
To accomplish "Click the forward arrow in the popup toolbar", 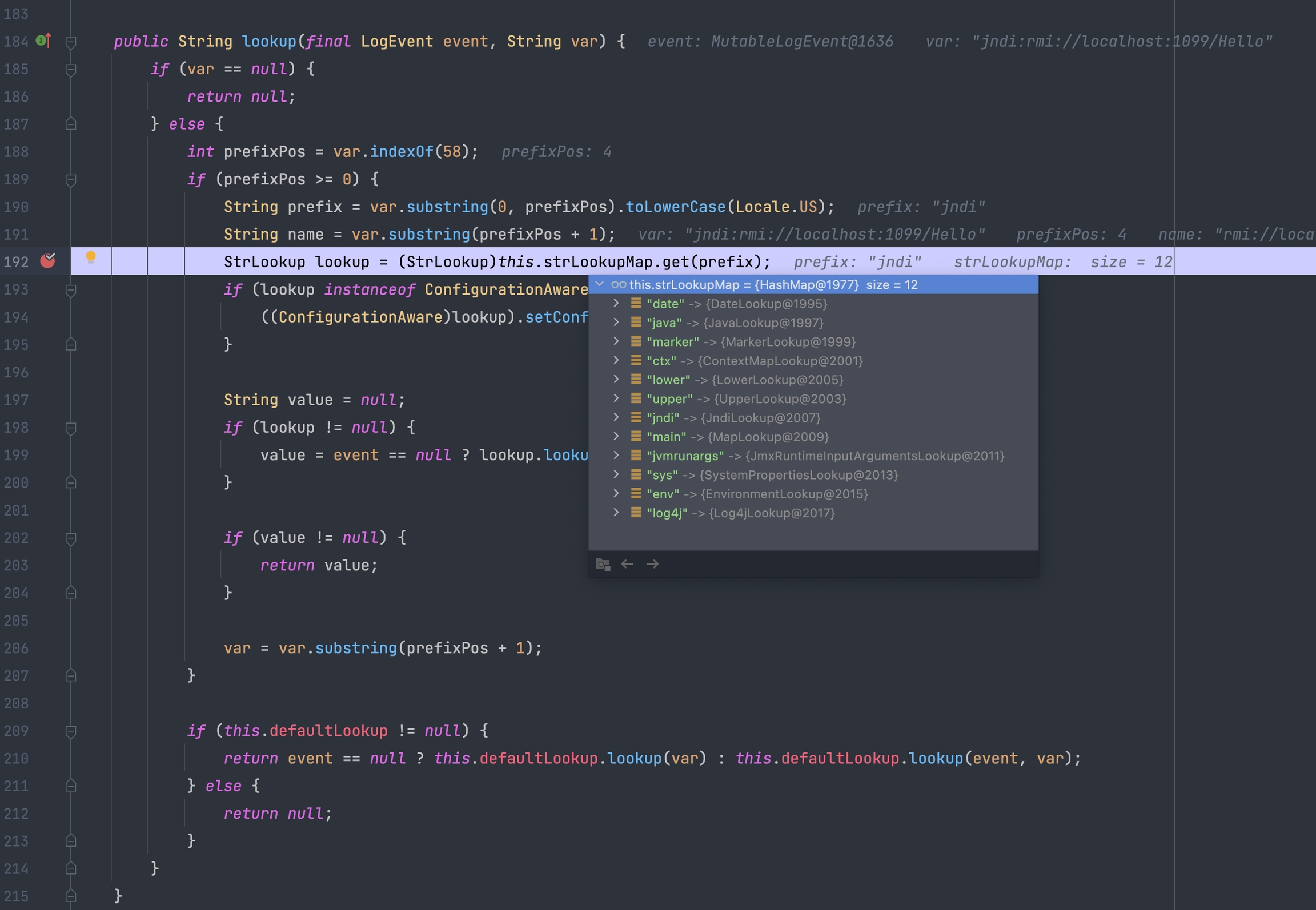I will (652, 564).
